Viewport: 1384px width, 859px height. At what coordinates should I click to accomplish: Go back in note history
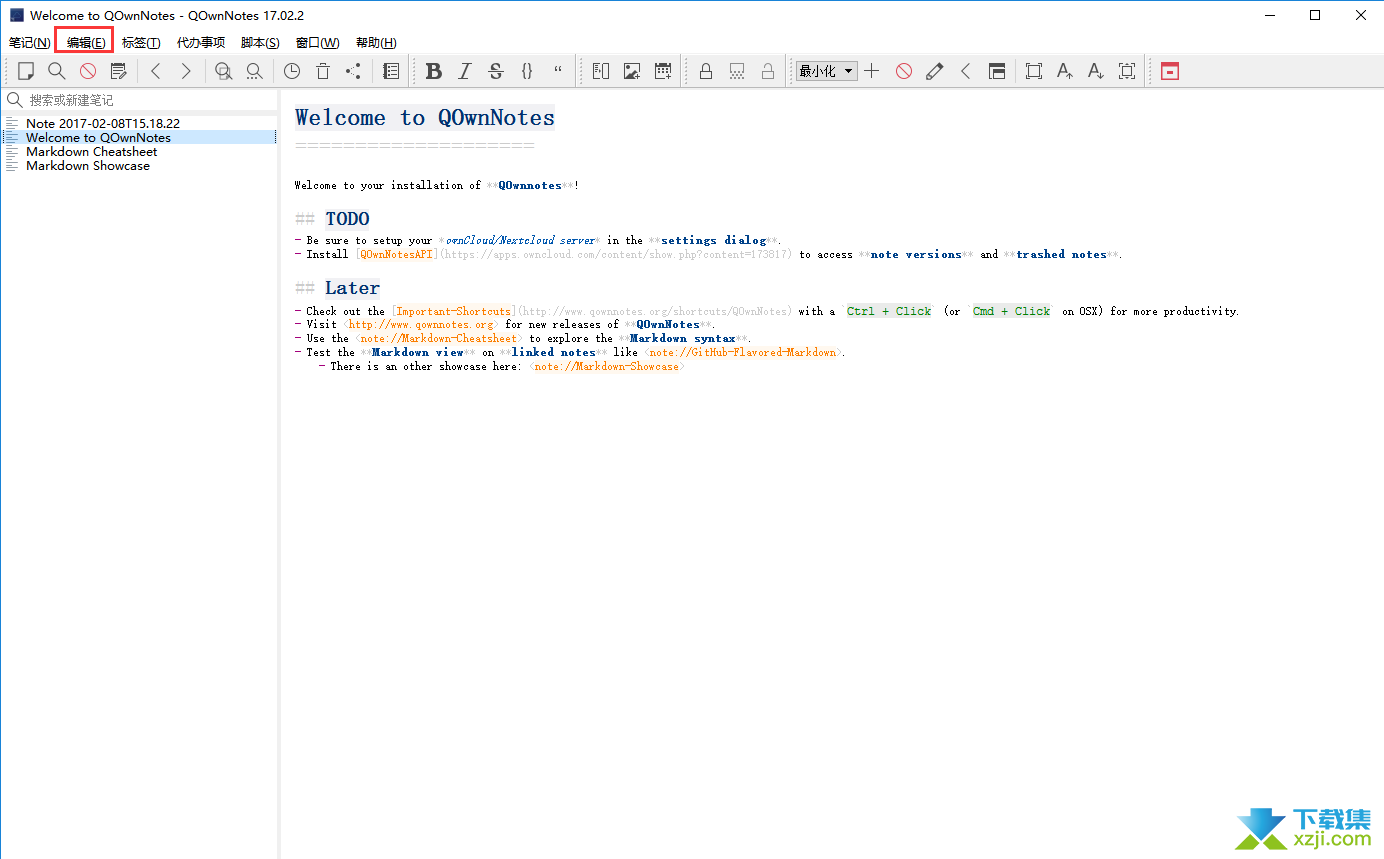[x=155, y=71]
